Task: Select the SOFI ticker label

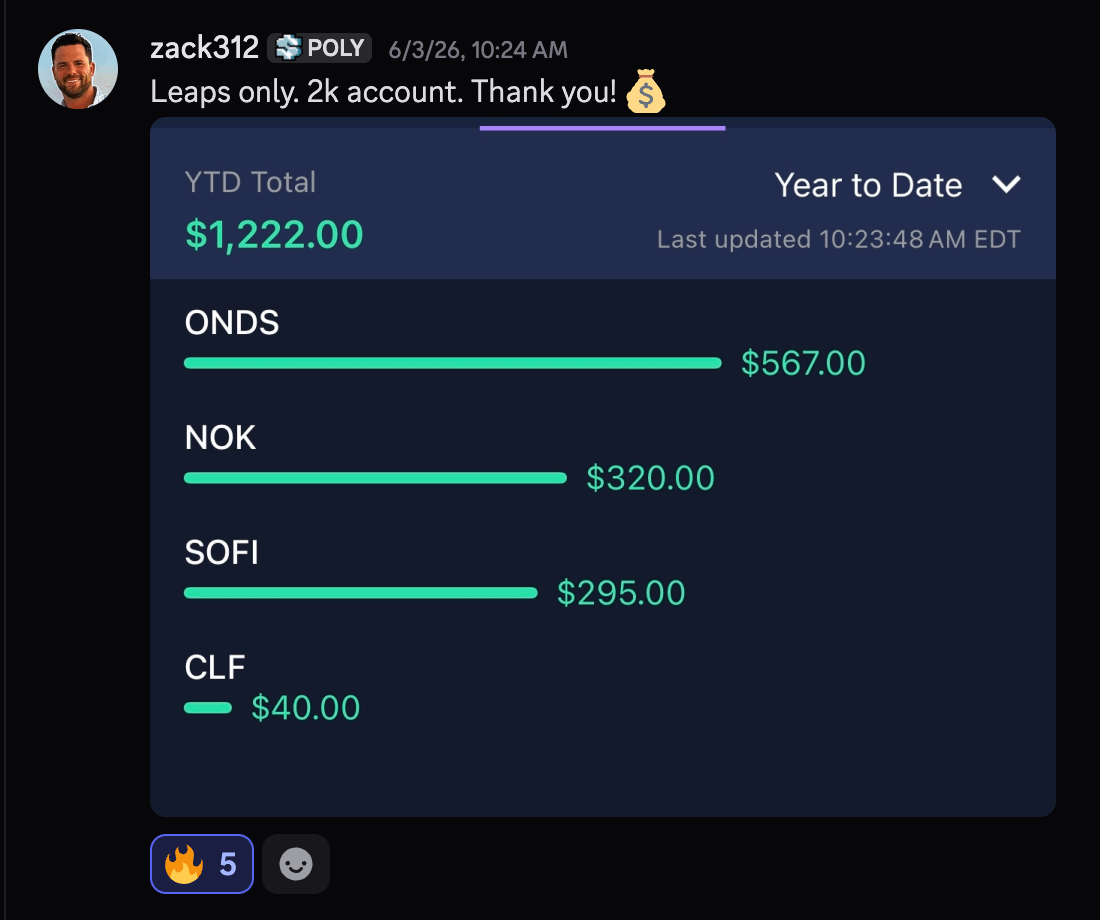Action: (222, 552)
